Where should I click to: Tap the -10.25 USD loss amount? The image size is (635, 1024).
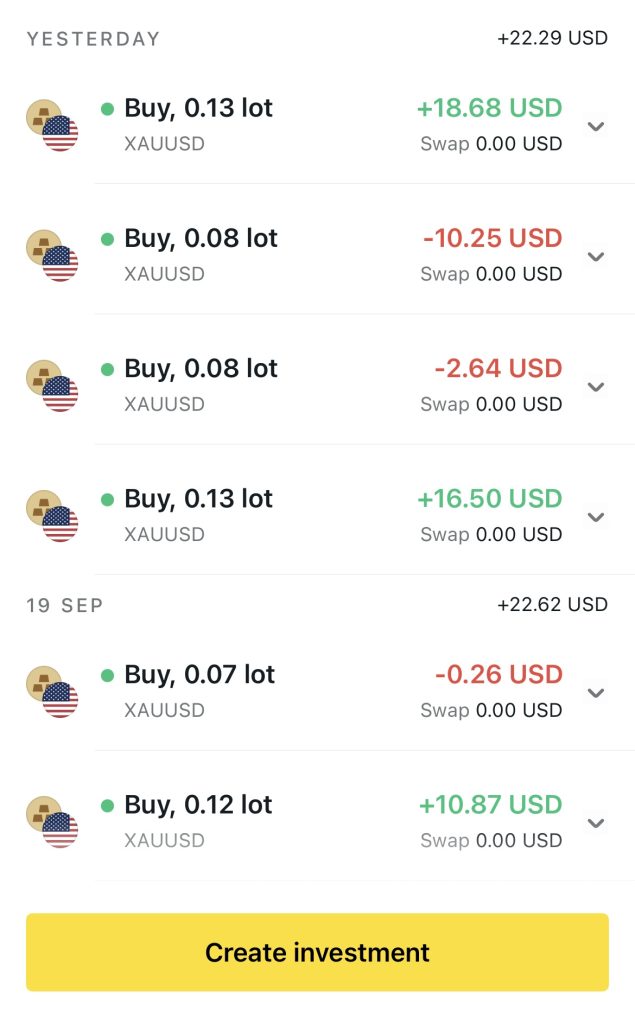coord(492,238)
